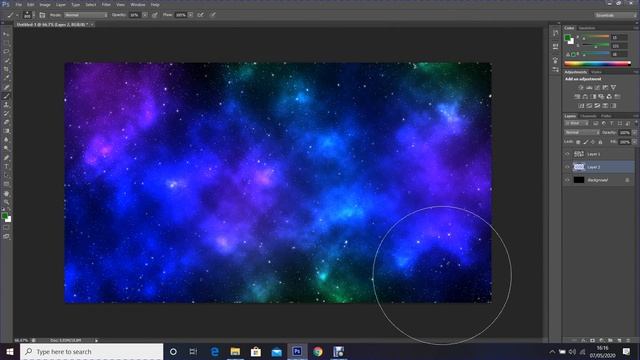Toggle visibility of Layer 1
Screen dimensions: 640x360
click(x=567, y=154)
